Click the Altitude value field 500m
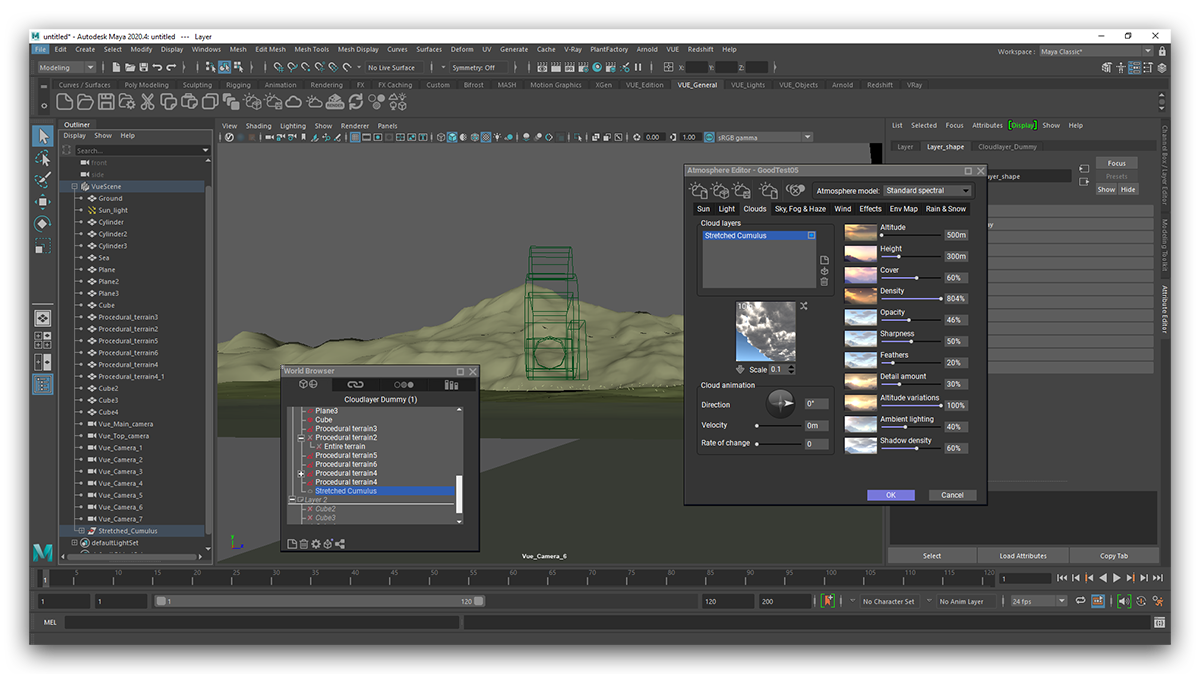 tap(957, 235)
